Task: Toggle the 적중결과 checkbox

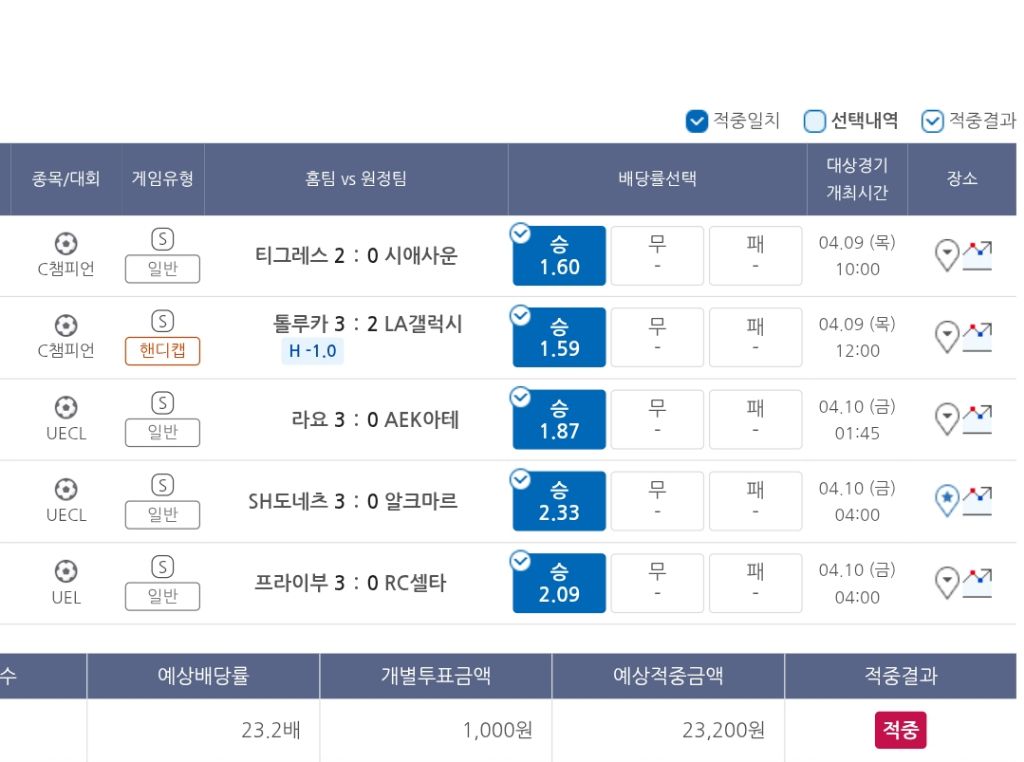Action: [x=932, y=121]
